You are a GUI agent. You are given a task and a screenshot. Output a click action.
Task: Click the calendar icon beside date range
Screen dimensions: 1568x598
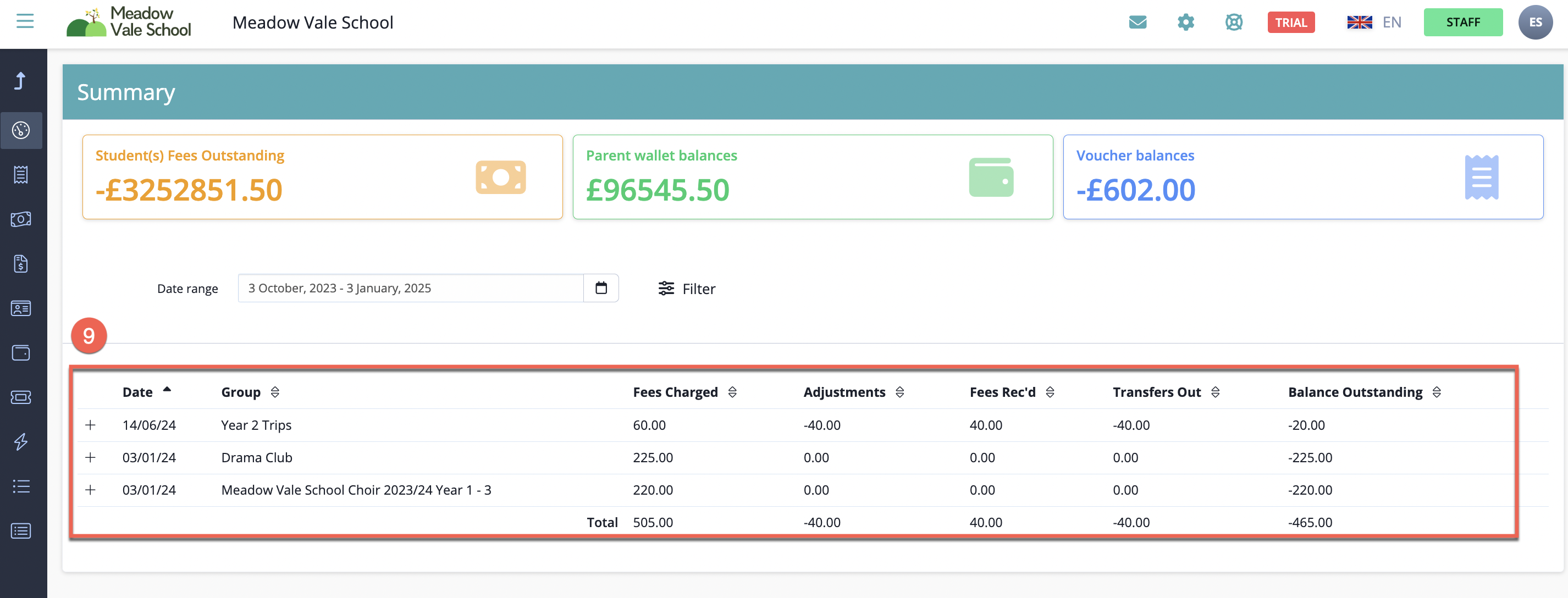[601, 288]
